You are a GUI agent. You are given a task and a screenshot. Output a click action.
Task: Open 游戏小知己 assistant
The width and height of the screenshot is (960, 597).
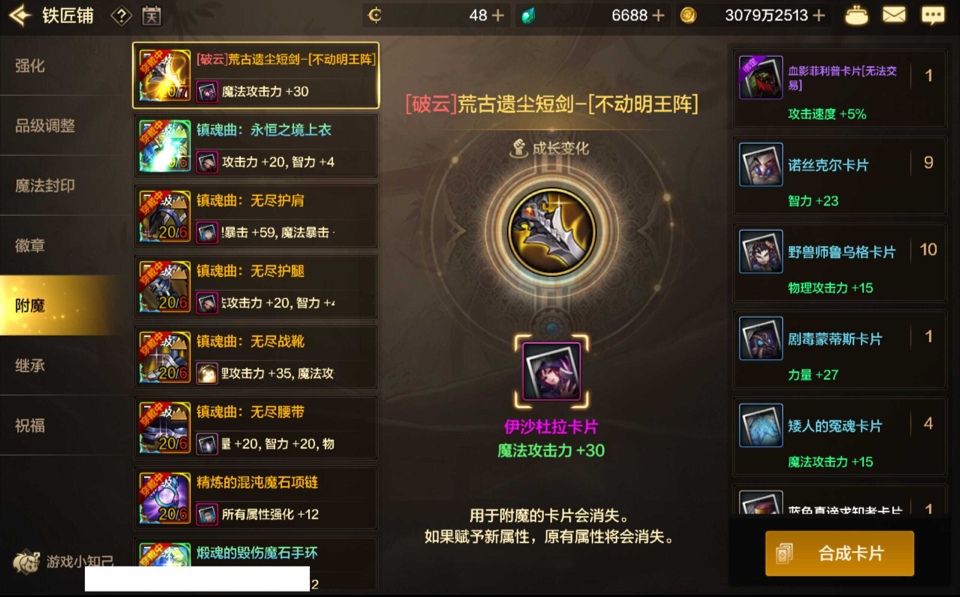[x=63, y=561]
